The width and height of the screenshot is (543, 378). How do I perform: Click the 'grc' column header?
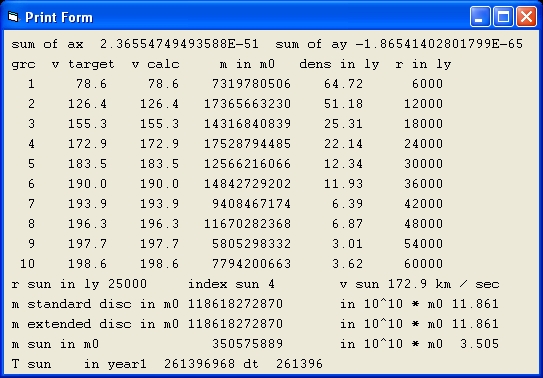click(23, 65)
